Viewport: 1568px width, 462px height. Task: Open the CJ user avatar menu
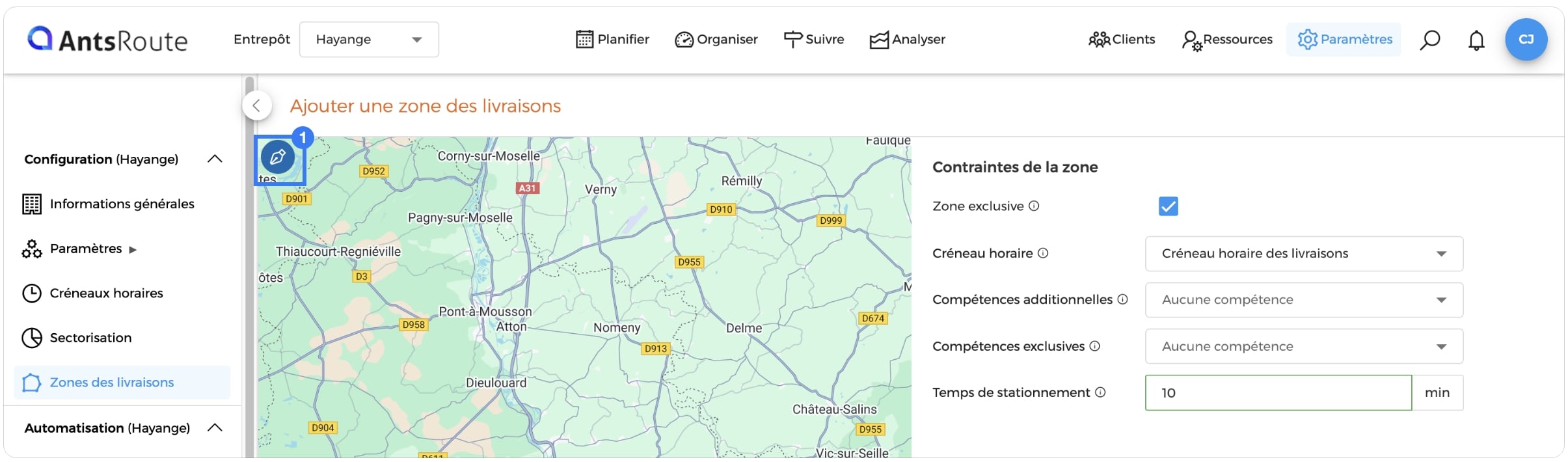click(1526, 40)
